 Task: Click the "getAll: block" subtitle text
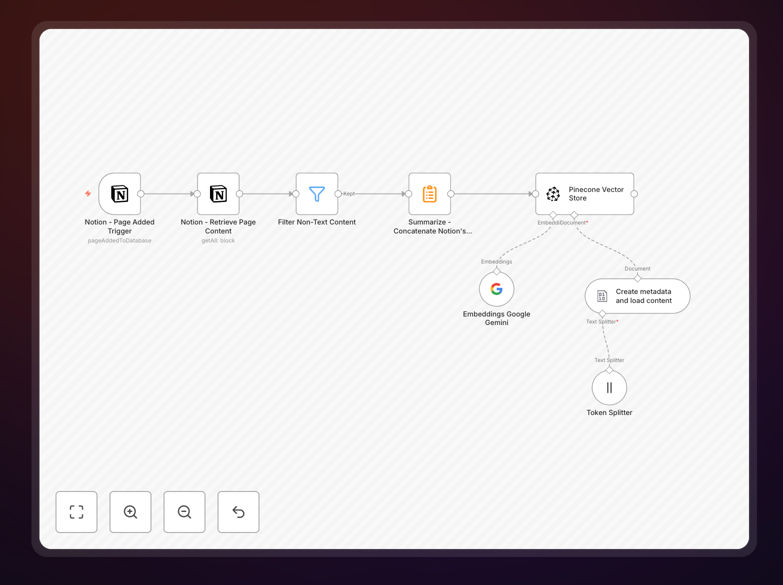(x=218, y=240)
